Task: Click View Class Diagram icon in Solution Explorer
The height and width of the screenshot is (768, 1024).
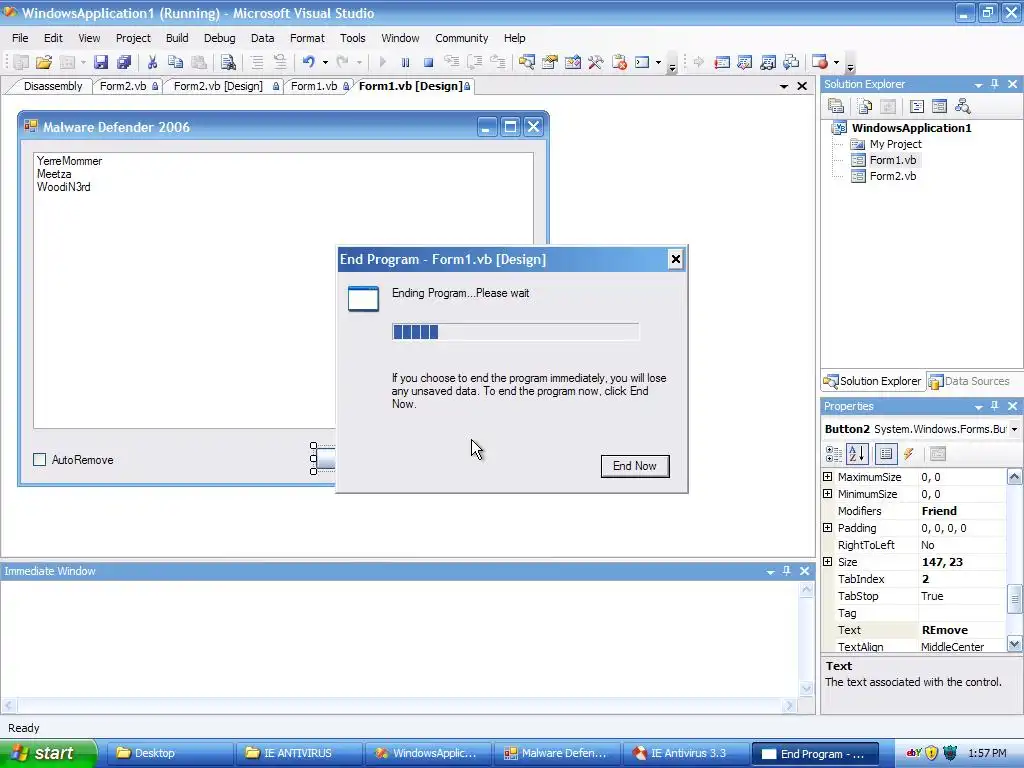Action: click(x=963, y=106)
